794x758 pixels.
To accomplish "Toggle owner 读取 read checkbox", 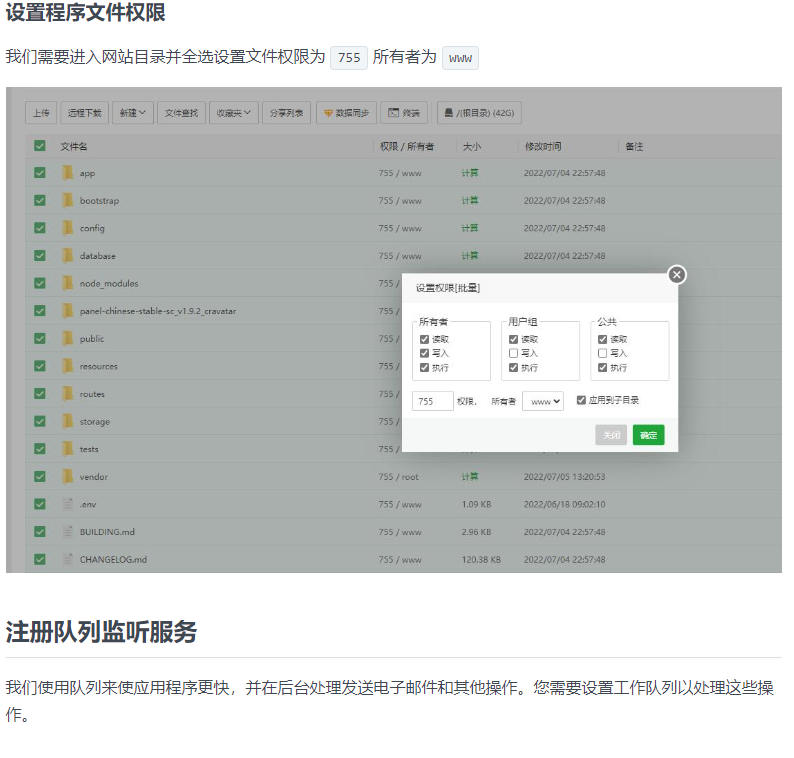I will 424,339.
